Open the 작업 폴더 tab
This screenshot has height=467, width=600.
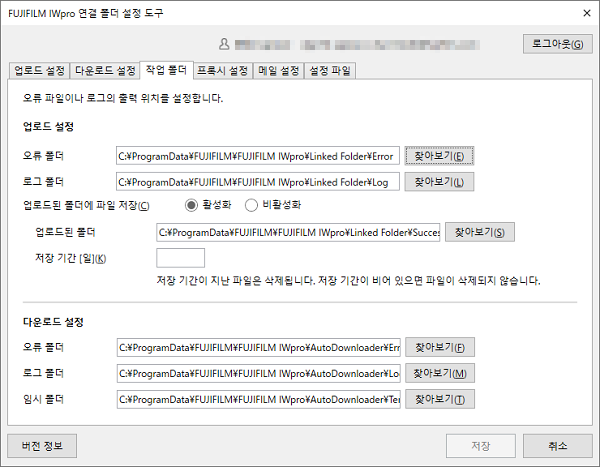pos(166,70)
